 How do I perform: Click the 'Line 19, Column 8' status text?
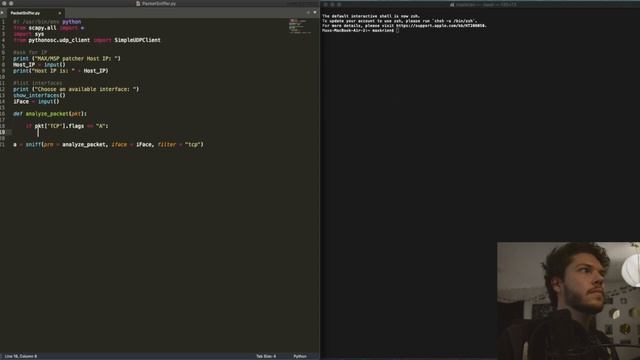21,356
